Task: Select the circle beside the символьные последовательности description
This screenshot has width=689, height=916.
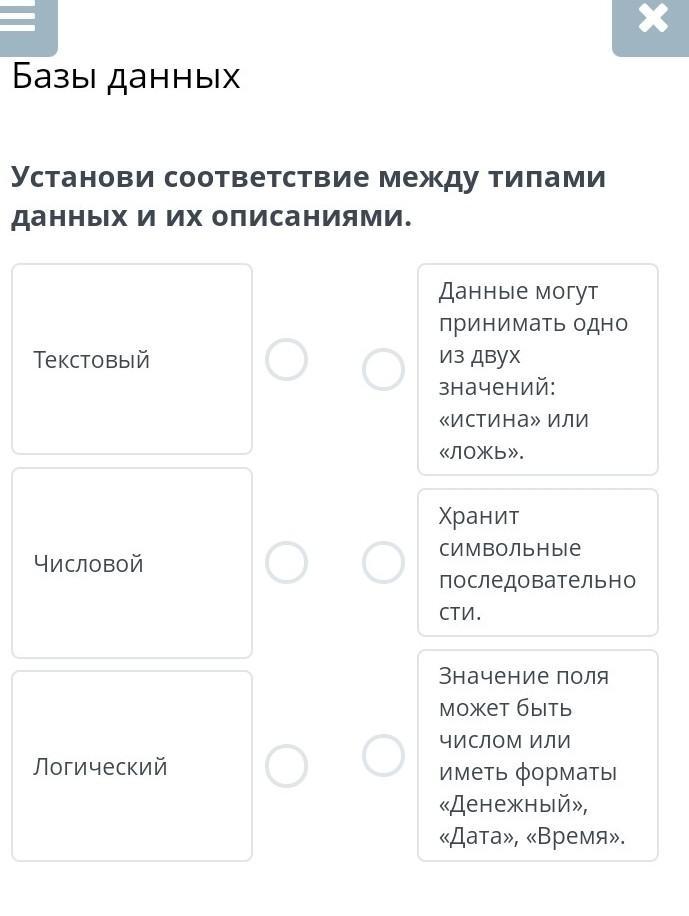Action: 383,563
